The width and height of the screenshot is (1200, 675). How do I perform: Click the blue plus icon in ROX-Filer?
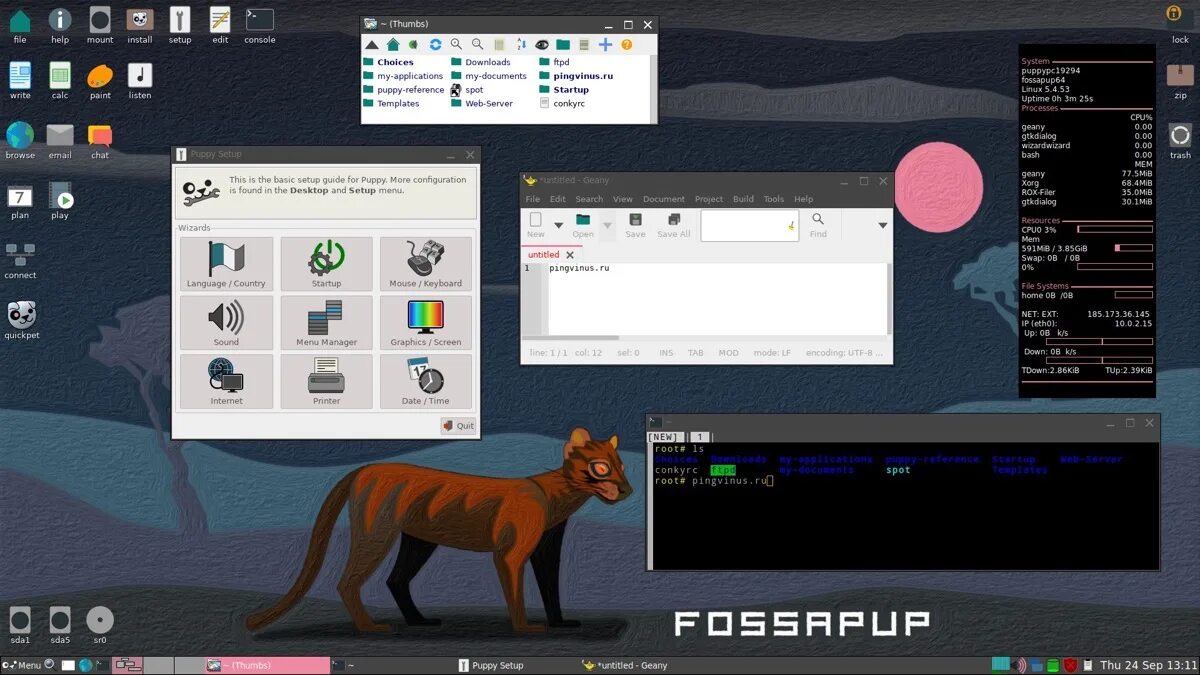click(x=605, y=45)
